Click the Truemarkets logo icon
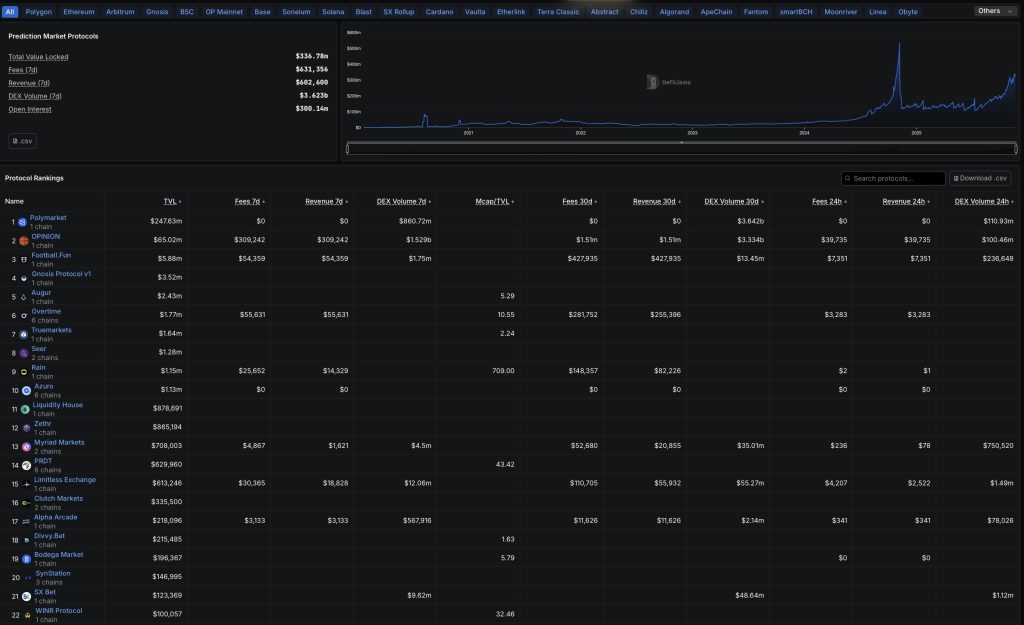The width and height of the screenshot is (1024, 625). point(23,334)
